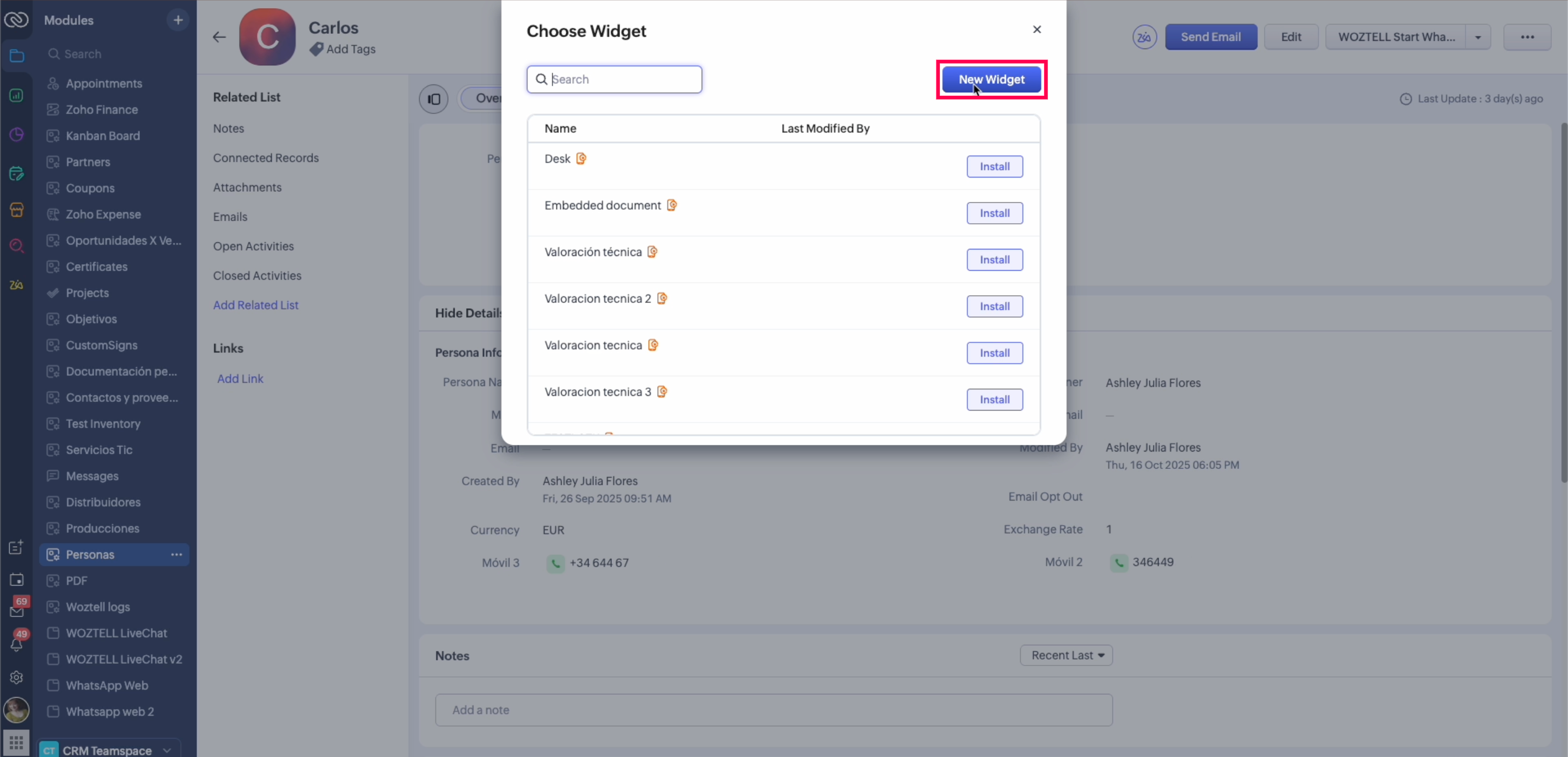
Task: Click the Add Related List link
Action: click(x=256, y=305)
